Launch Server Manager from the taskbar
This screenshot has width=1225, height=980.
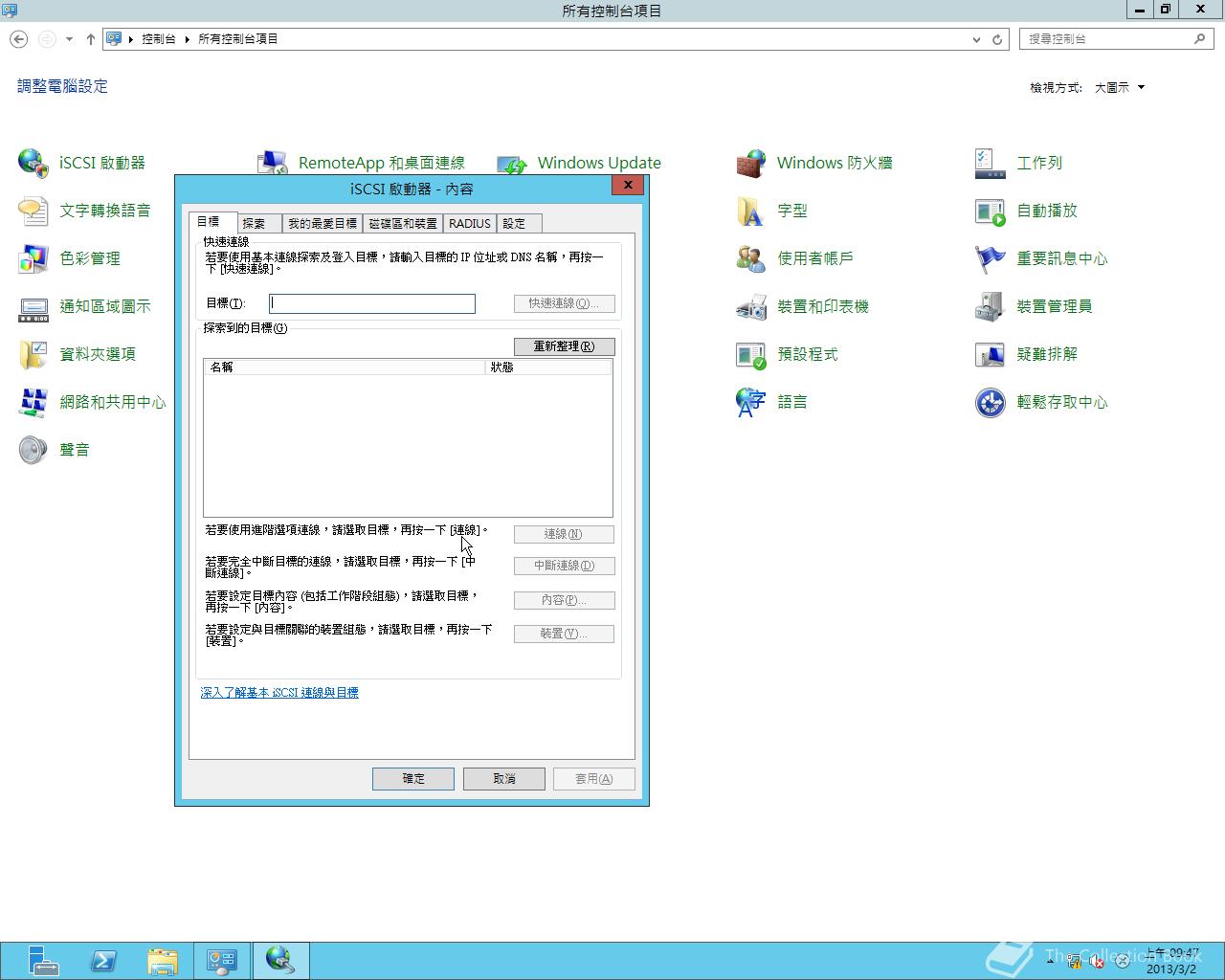click(42, 960)
